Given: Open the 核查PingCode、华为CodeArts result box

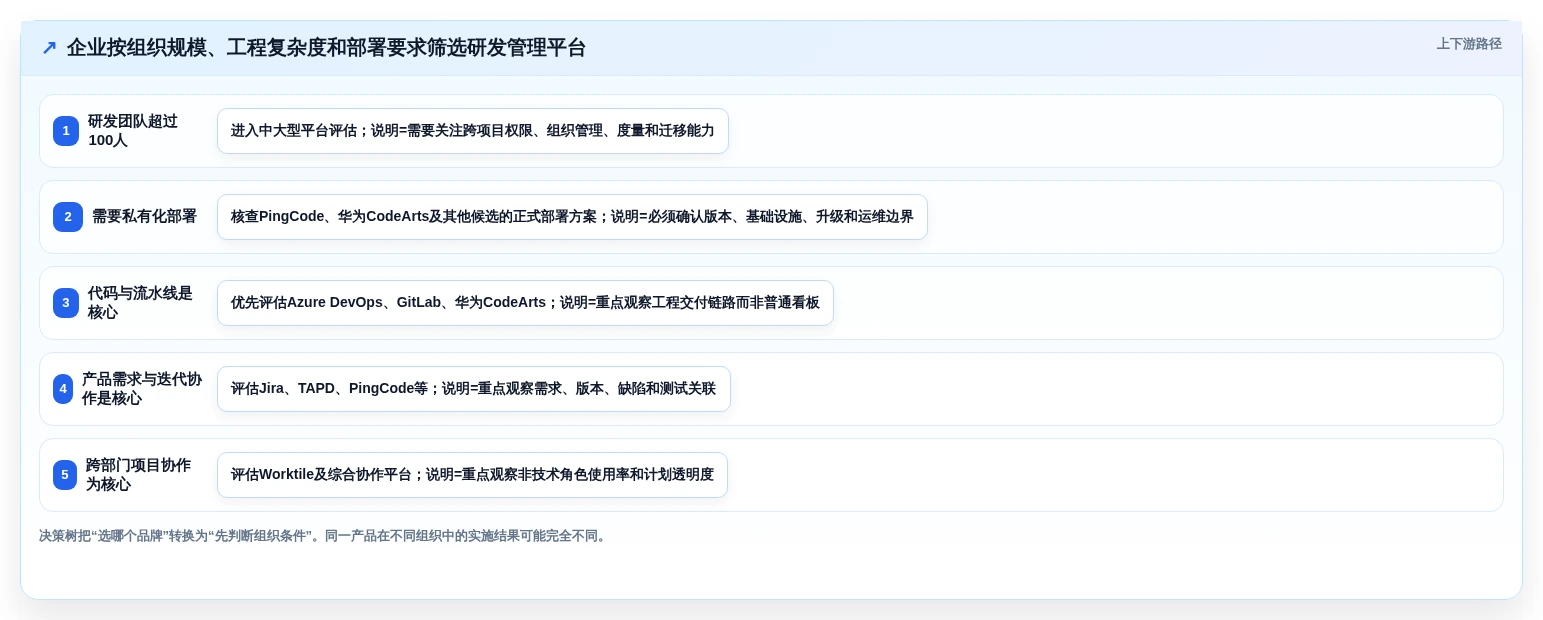Looking at the screenshot, I should 572,217.
